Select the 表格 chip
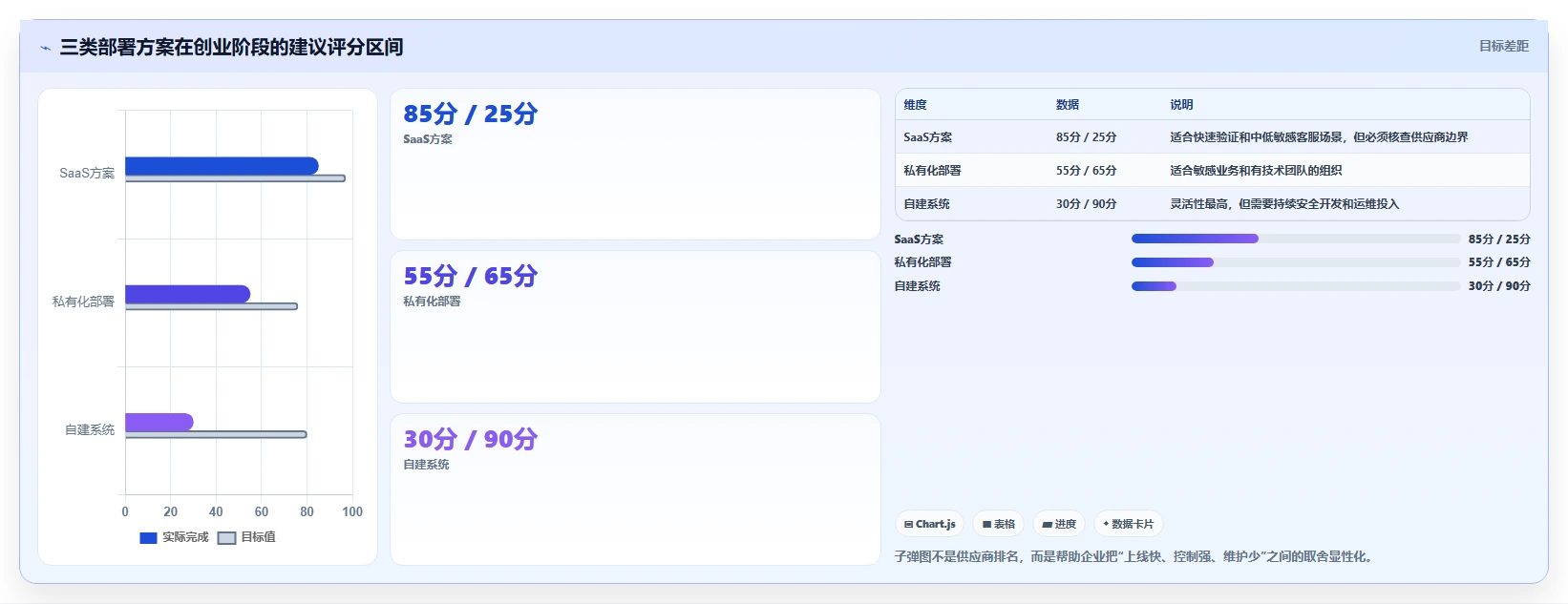The height and width of the screenshot is (604, 1568). [x=998, y=524]
